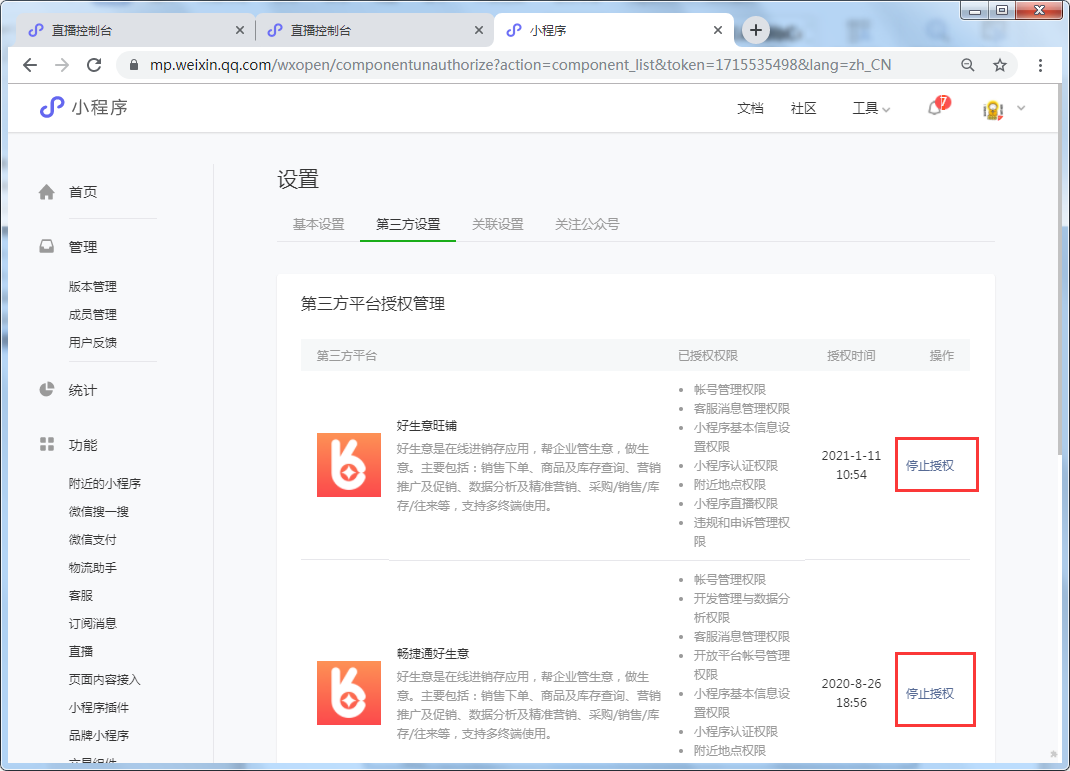
Task: Open the 工具 dropdown menu
Action: pyautogui.click(x=871, y=108)
